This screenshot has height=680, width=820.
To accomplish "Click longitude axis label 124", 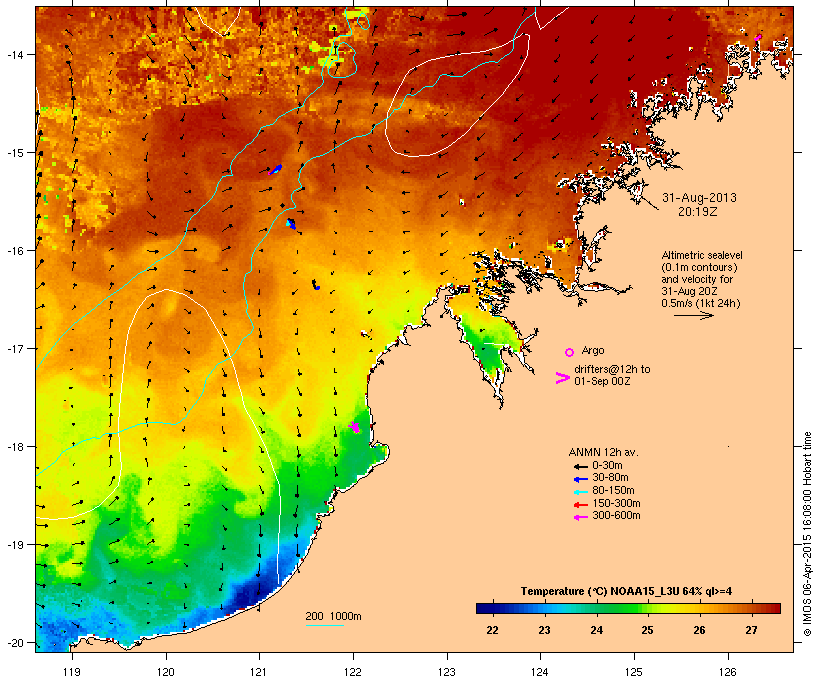I will click(x=540, y=672).
